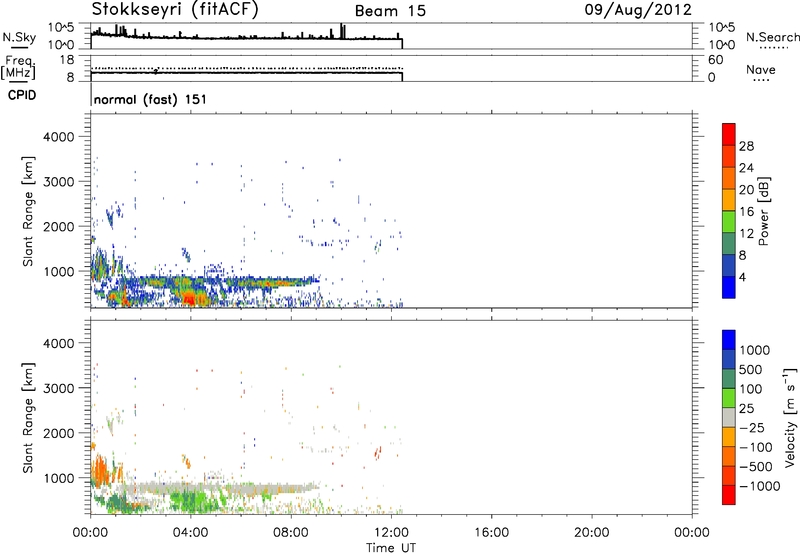
Task: Select the yellow-orange −25 to −100 Velocity swatch
Action: (729, 437)
